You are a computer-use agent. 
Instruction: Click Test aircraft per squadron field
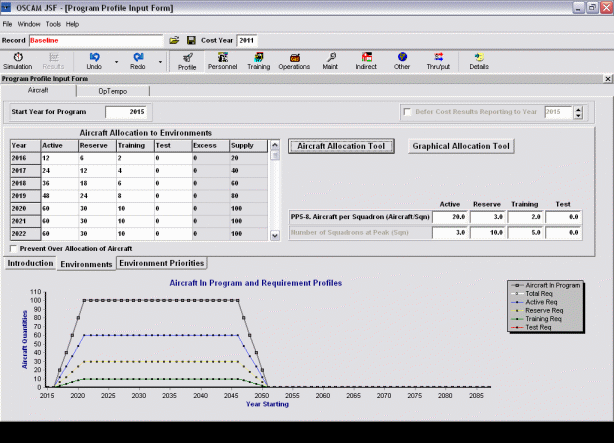tap(563, 217)
